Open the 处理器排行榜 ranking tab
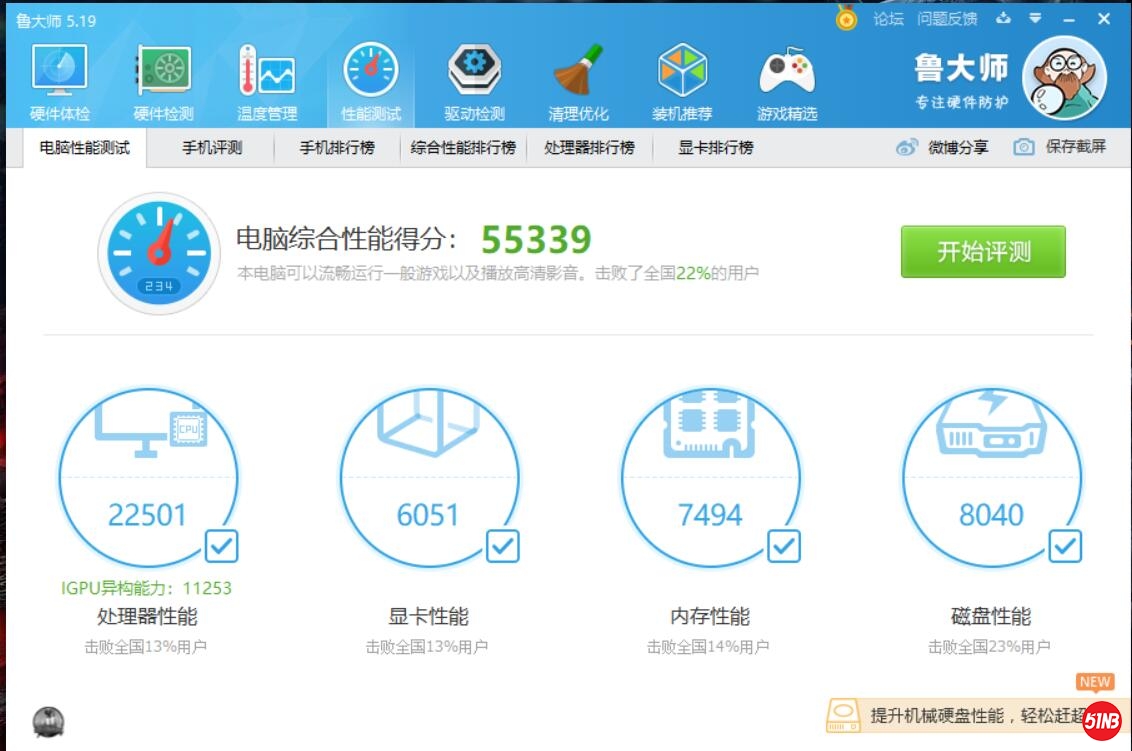 click(589, 146)
